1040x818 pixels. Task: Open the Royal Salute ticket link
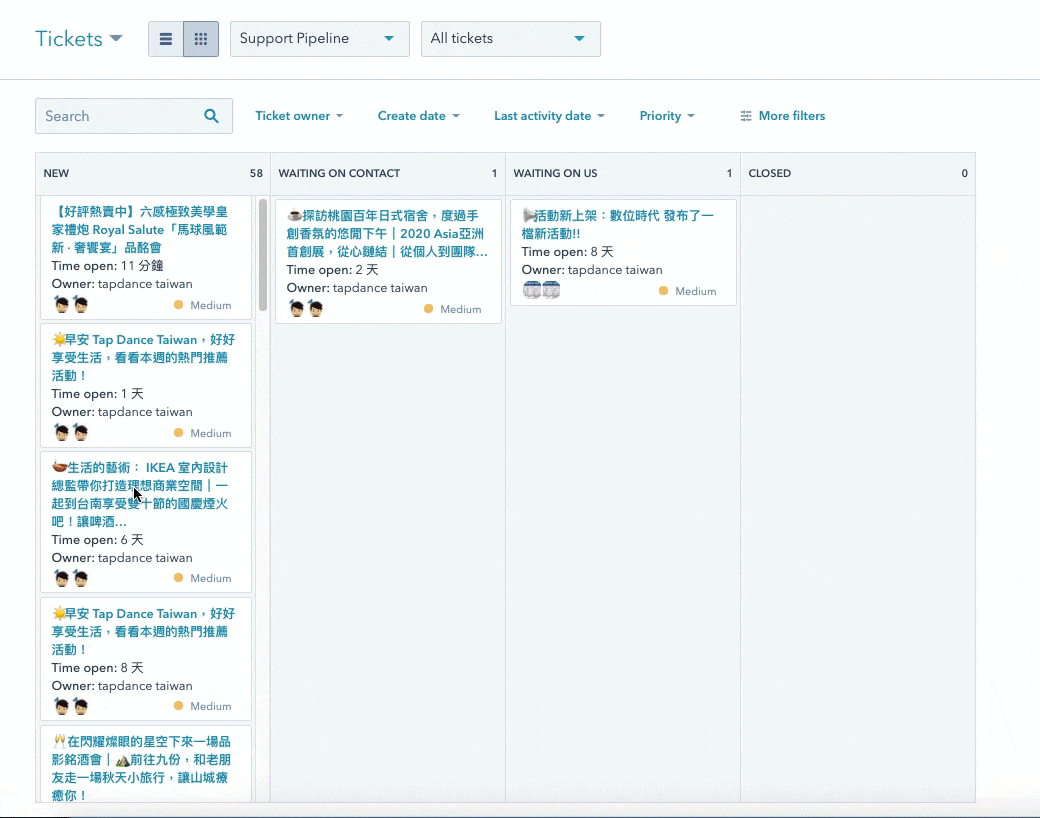[x=139, y=229]
